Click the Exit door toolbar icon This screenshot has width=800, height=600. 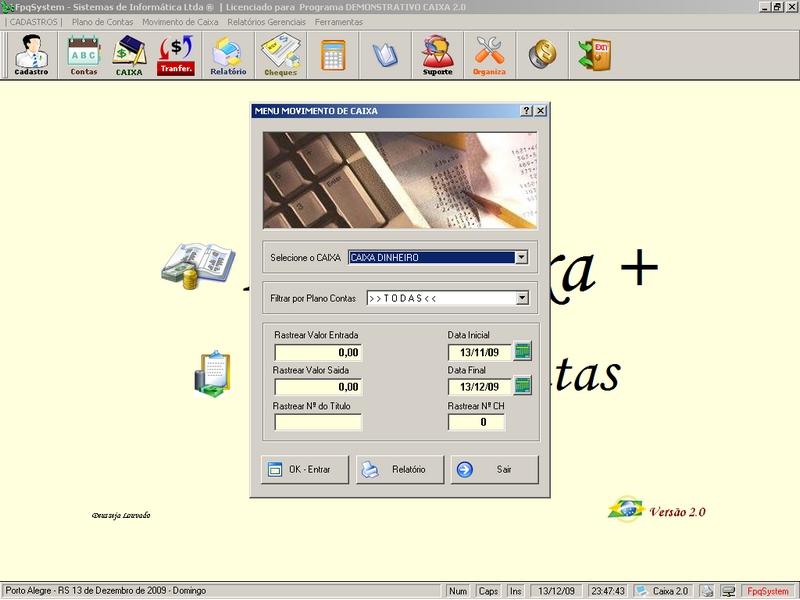[594, 55]
